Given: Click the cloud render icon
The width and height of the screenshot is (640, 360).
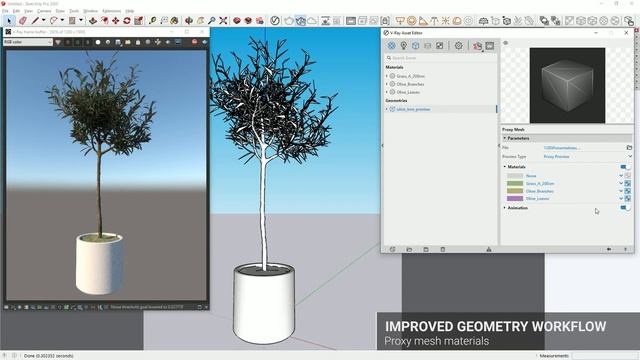Looking at the screenshot, I should pyautogui.click(x=312, y=20).
